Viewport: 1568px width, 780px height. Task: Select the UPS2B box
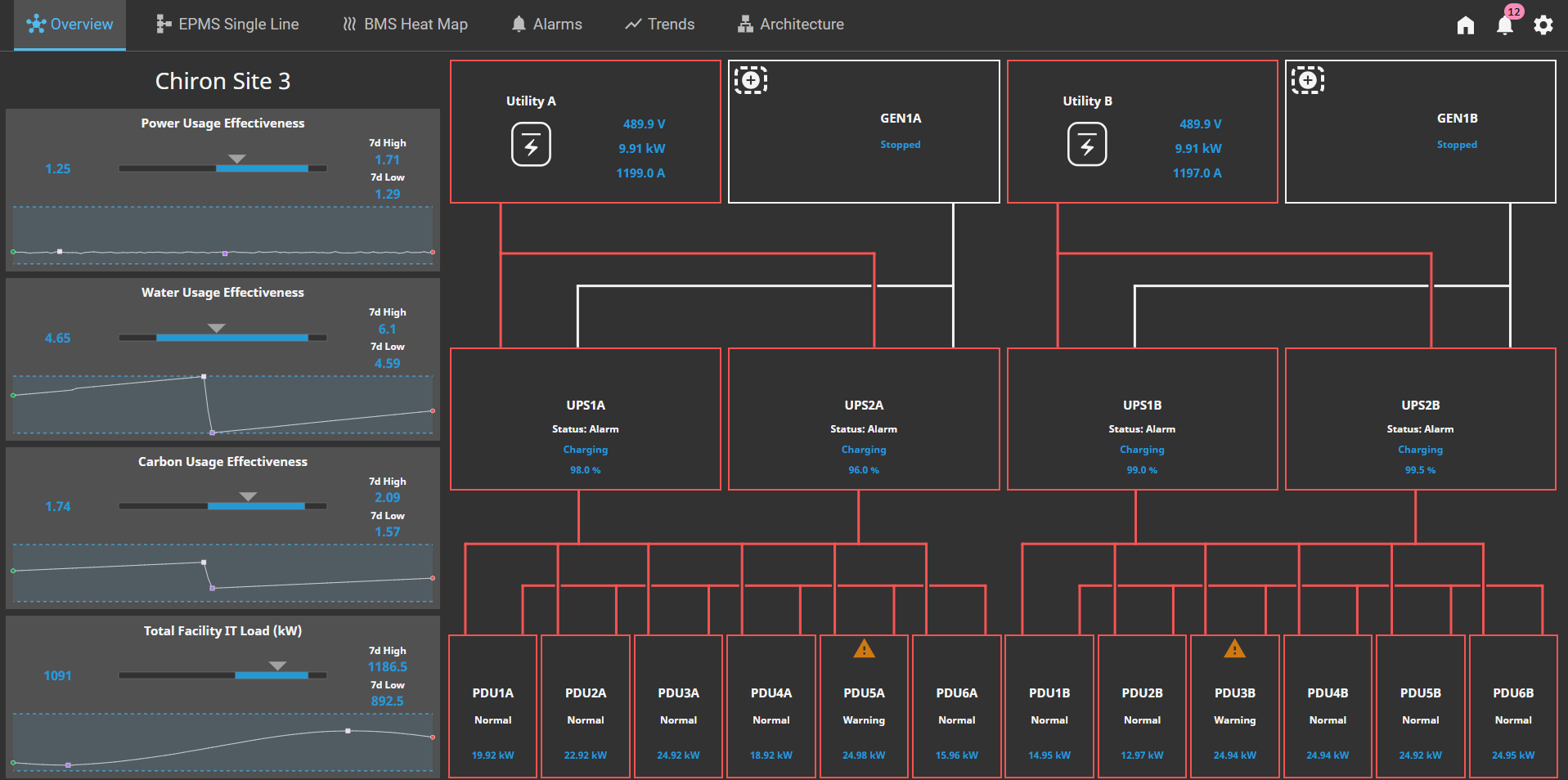(1421, 419)
